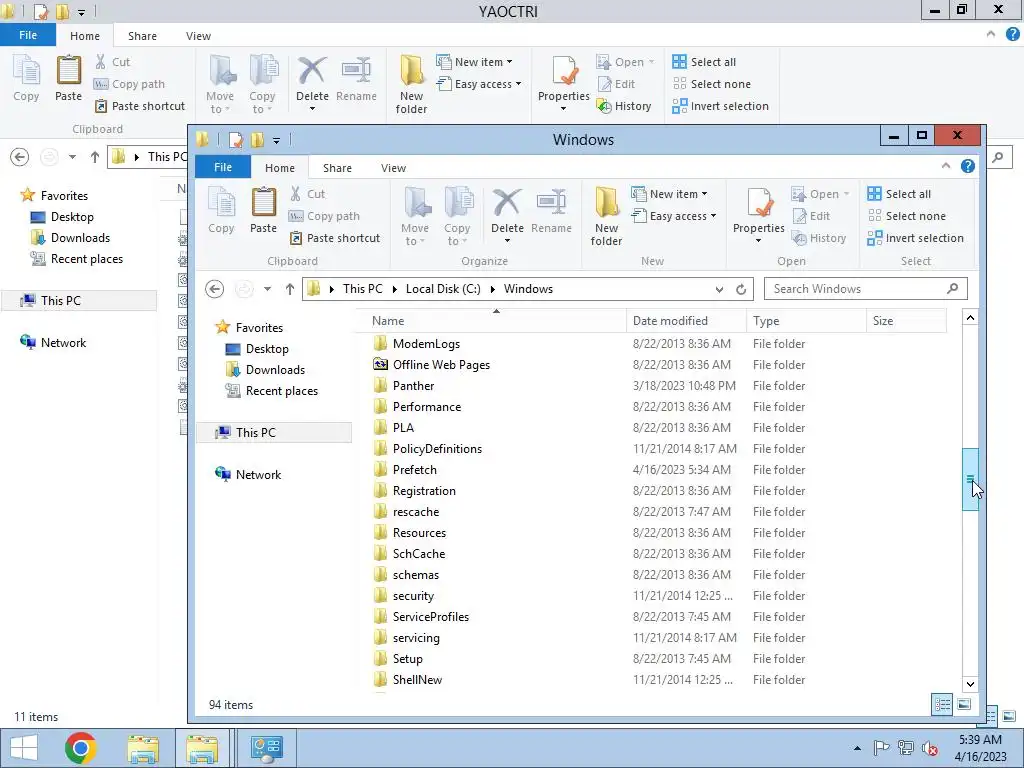Select Network in Windows window sidebar
1024x768 pixels.
point(258,475)
